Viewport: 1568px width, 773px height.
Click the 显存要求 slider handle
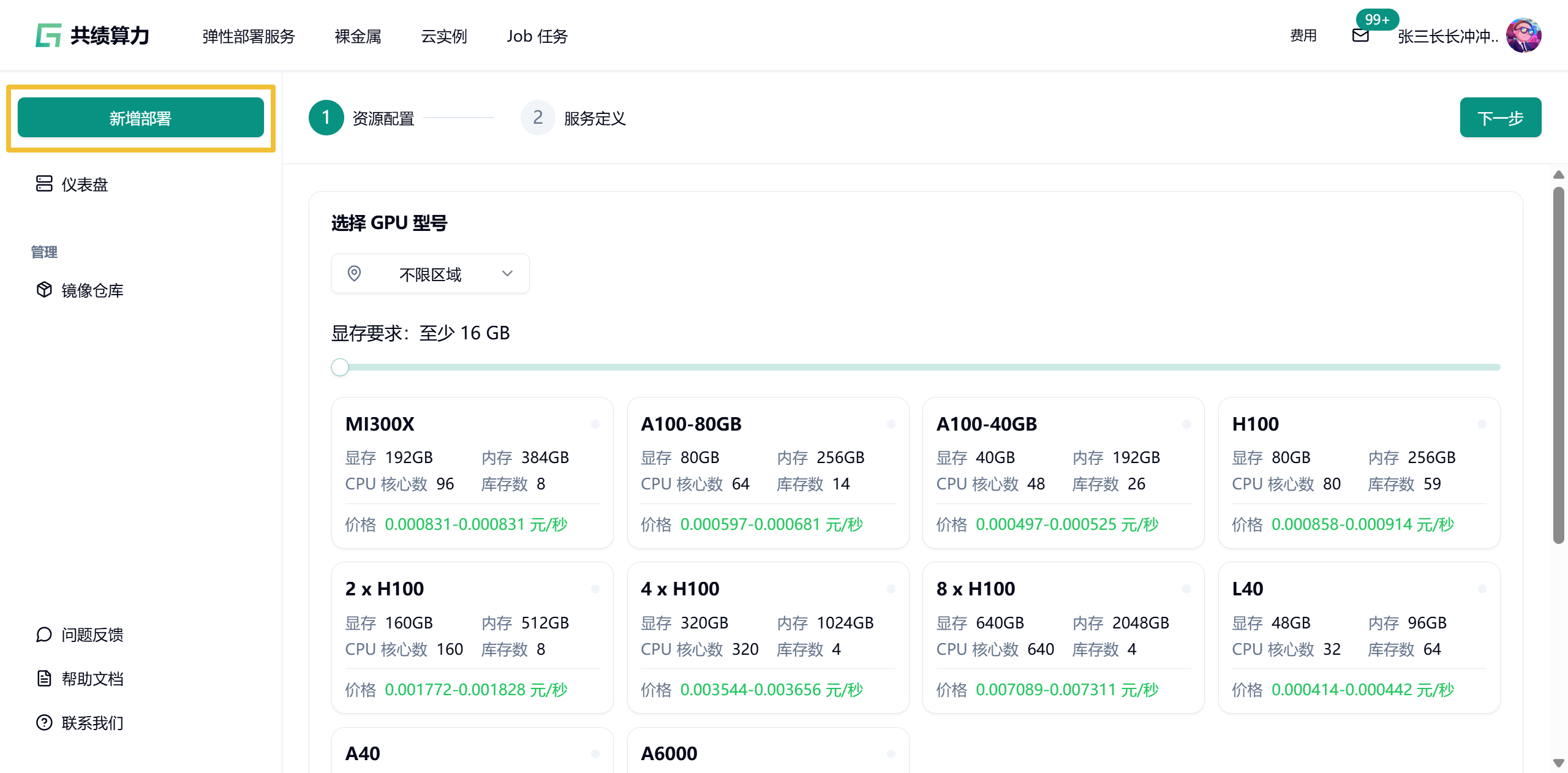(x=340, y=367)
